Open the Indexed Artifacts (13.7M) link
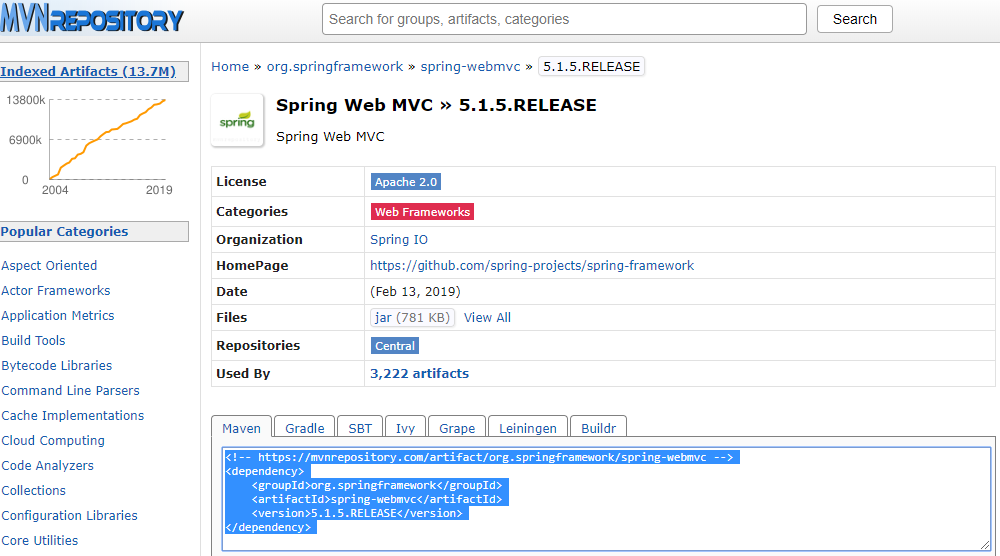 tap(88, 71)
